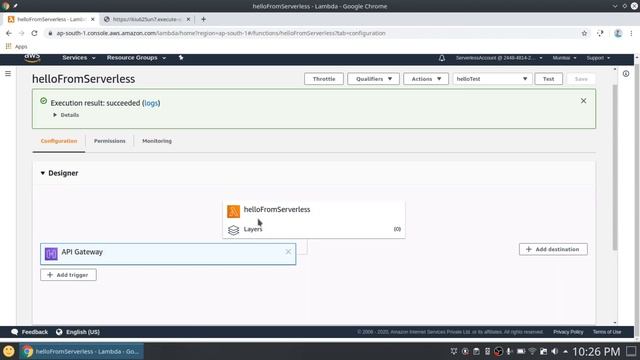640x360 pixels.
Task: Switch to the Monitoring tab
Action: point(157,141)
